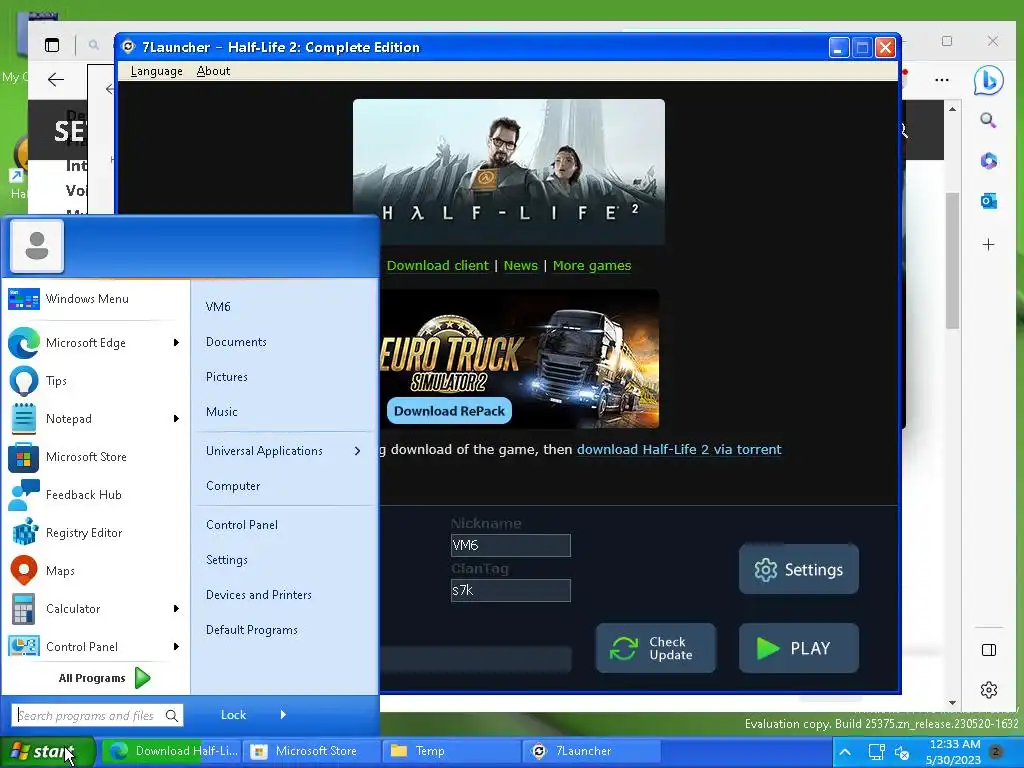Click the search magnifier icon in start menu

(172, 716)
